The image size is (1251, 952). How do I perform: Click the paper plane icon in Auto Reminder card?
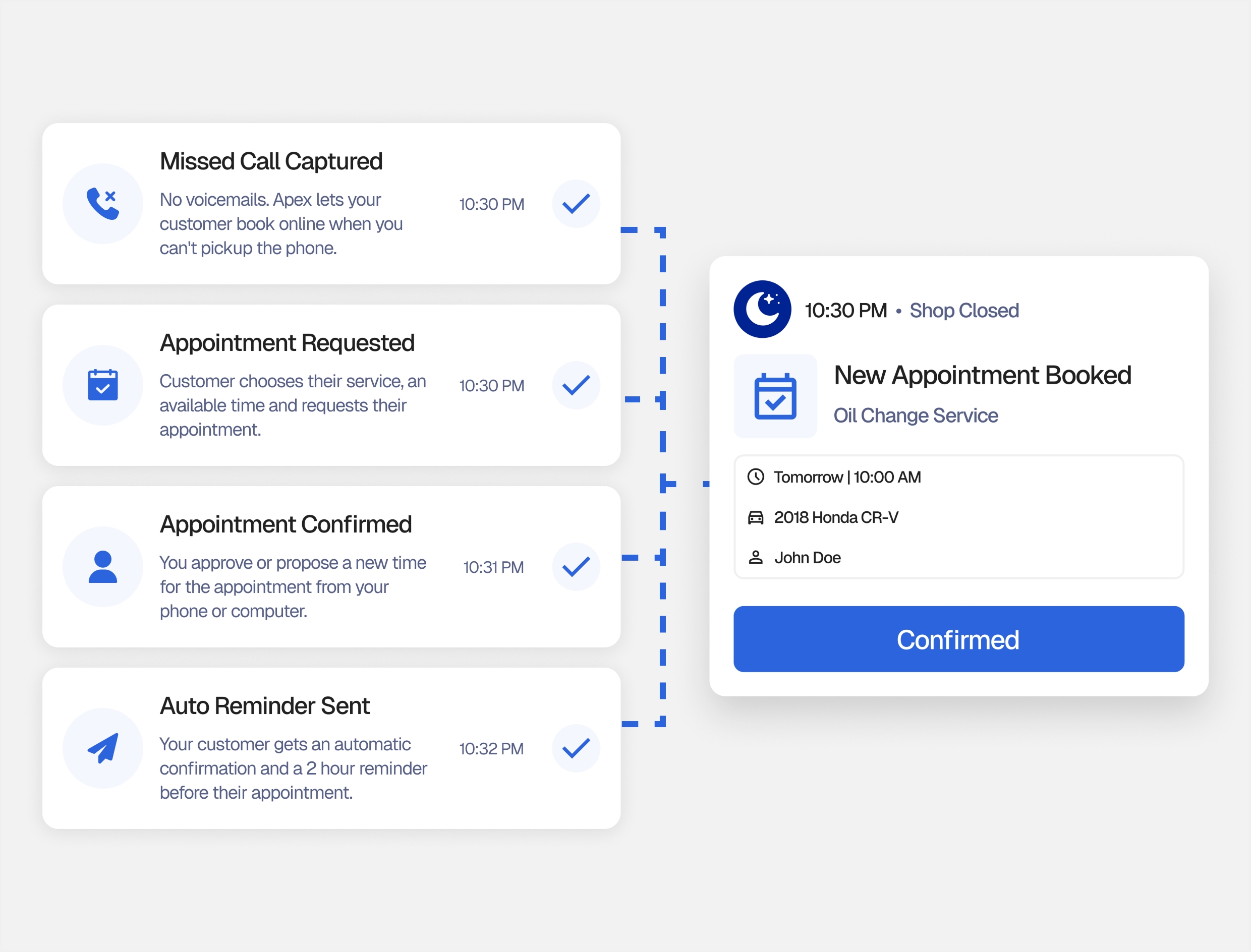[x=102, y=748]
